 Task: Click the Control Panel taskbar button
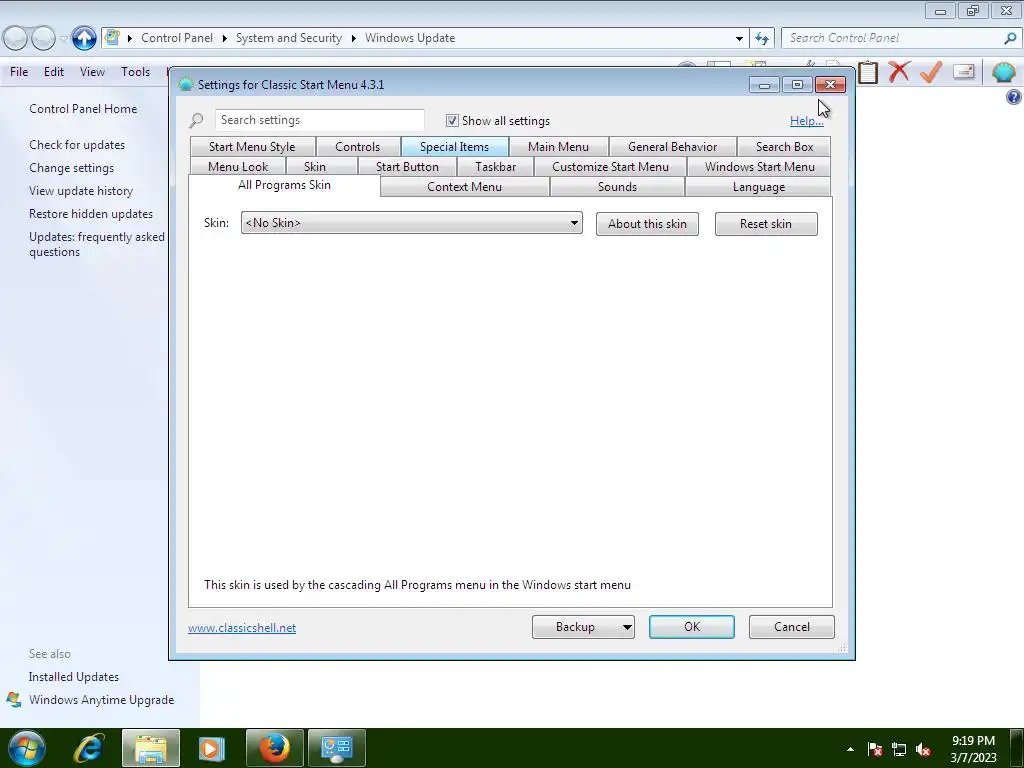tap(336, 748)
